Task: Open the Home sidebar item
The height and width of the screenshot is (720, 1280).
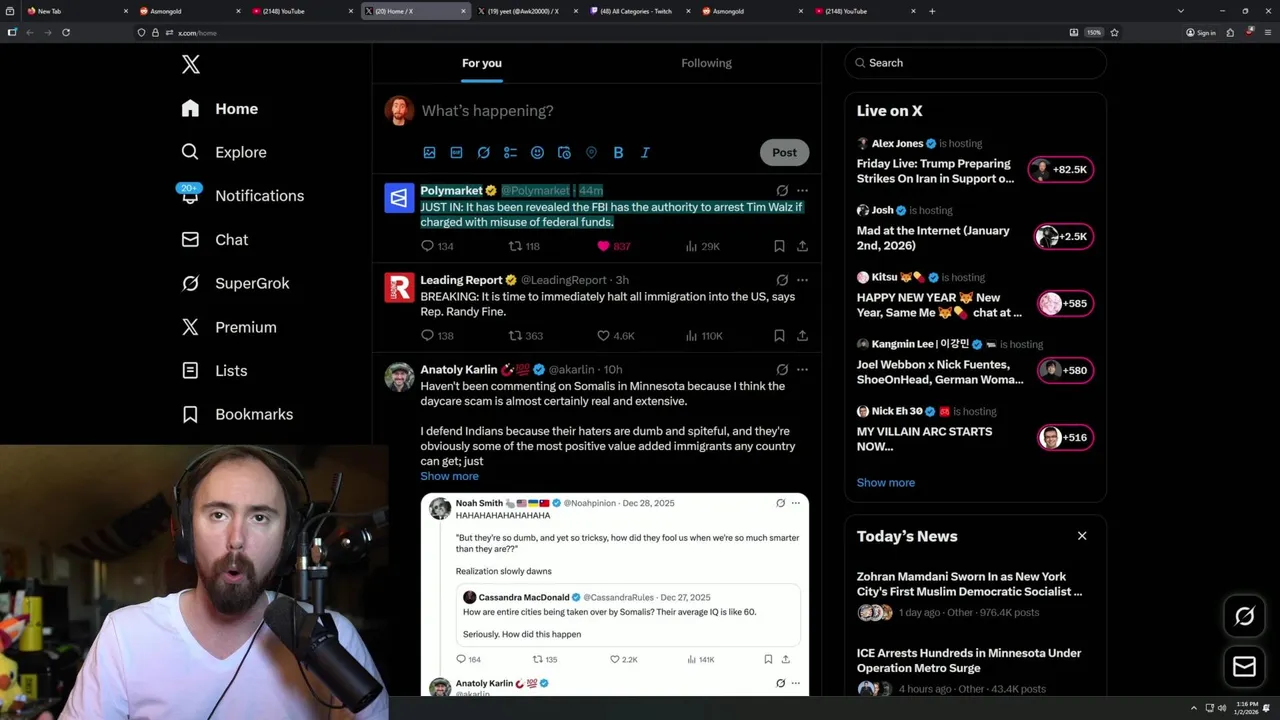Action: click(x=220, y=109)
